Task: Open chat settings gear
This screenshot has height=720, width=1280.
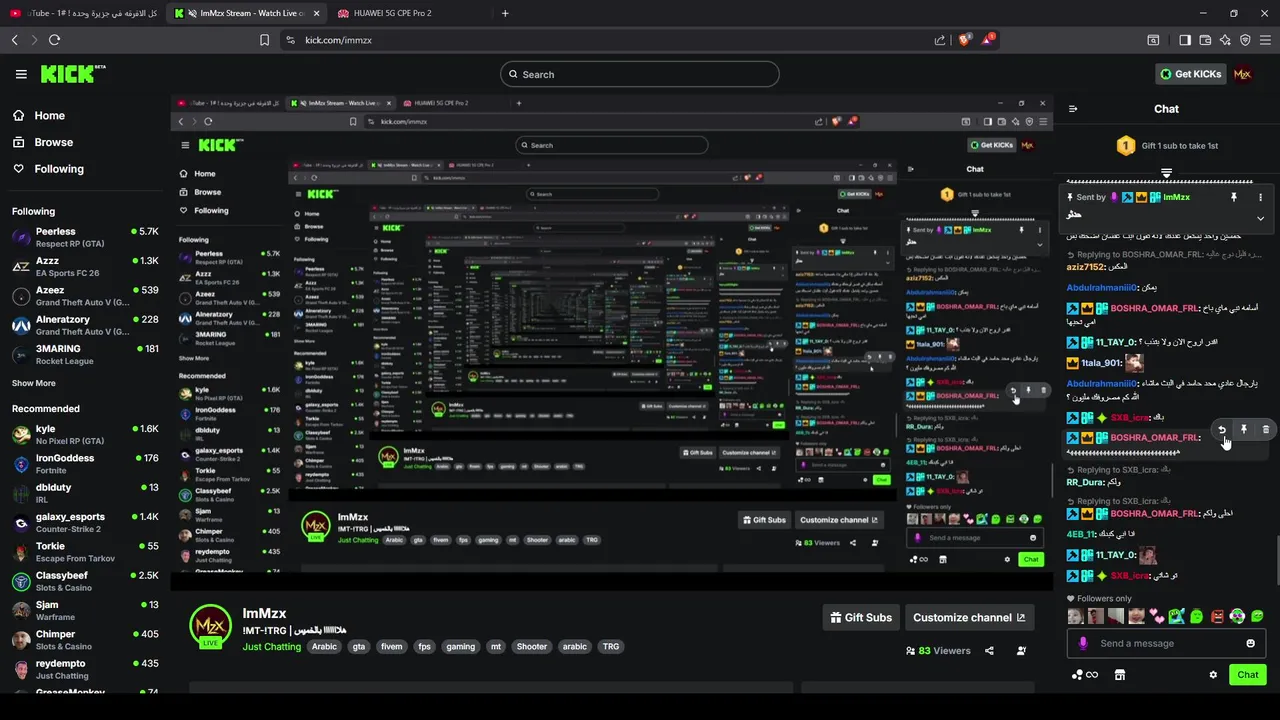Action: coord(1213,675)
